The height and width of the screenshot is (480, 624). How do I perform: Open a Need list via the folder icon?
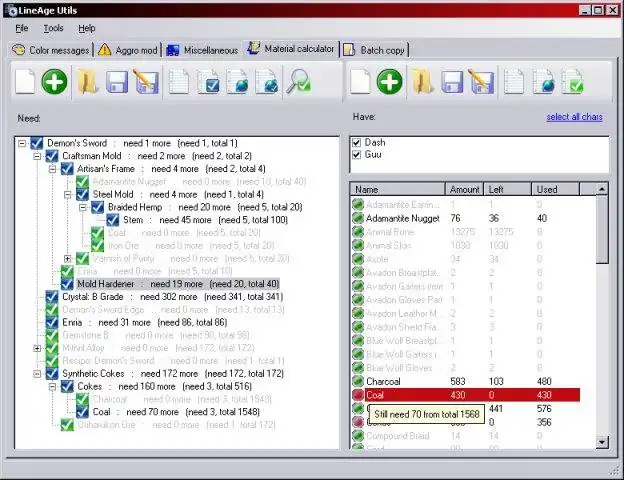point(87,82)
